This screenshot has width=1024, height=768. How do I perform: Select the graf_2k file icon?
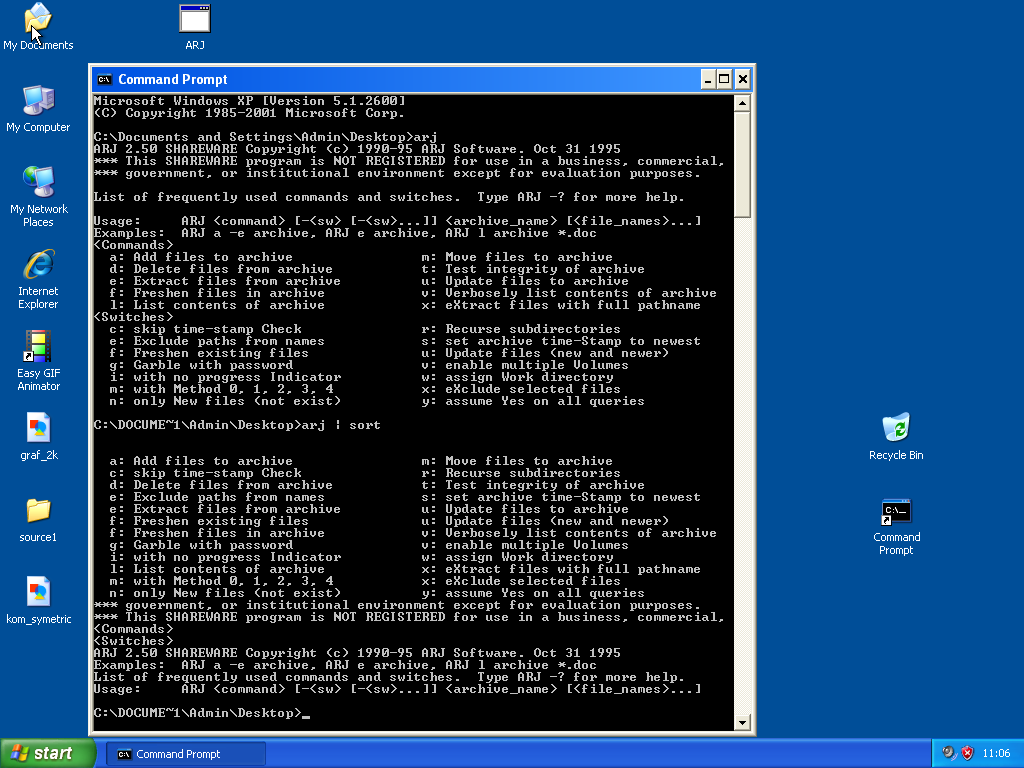(x=38, y=436)
